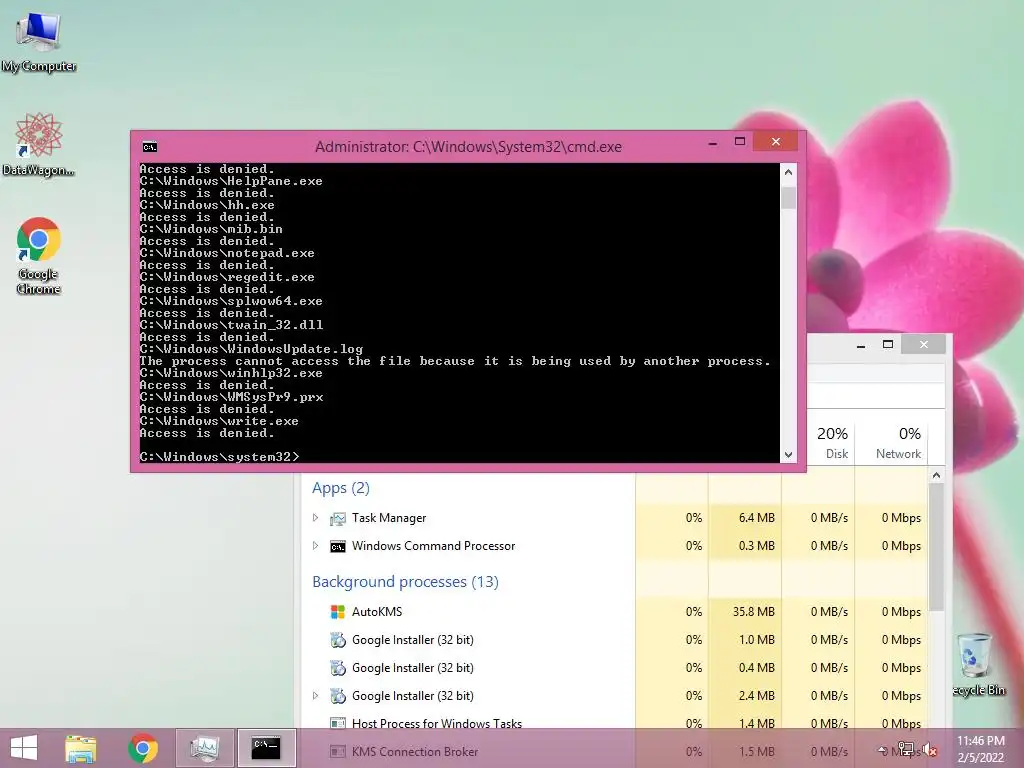Open the Recycle Bin desktop icon
Viewport: 1024px width, 768px height.
tap(977, 664)
